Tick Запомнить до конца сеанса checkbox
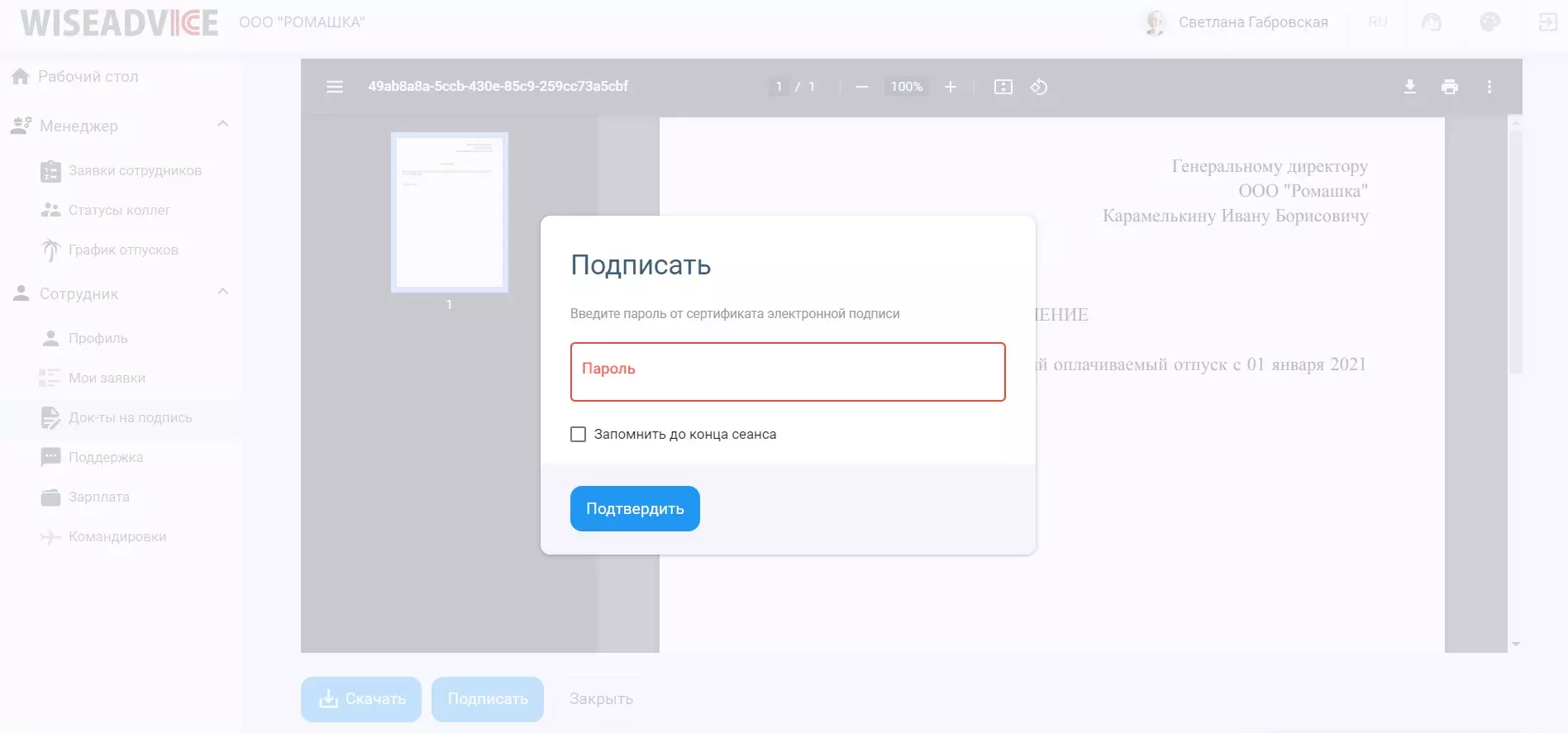Screen dimensions: 1568x733 (579, 435)
